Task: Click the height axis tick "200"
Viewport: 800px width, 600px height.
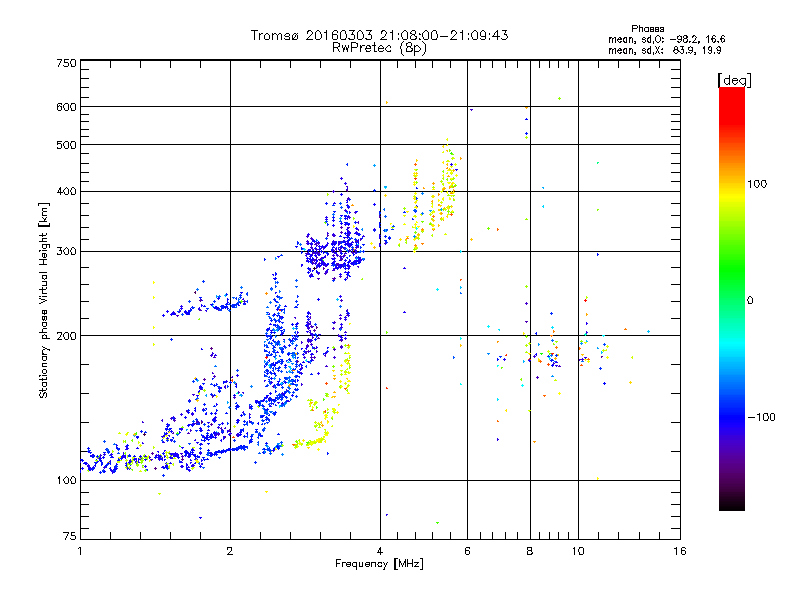Action: 66,336
